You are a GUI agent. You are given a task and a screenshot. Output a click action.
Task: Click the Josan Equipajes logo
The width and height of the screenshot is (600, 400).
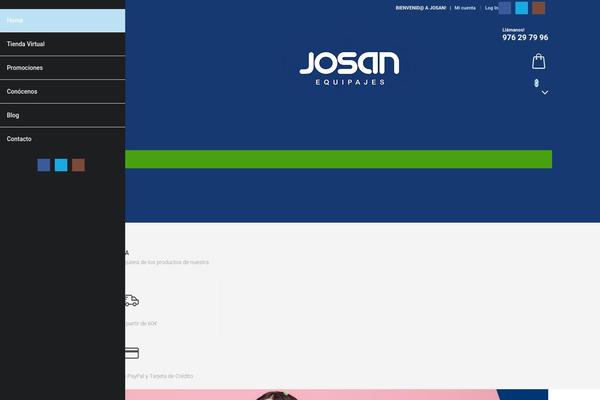(x=349, y=68)
